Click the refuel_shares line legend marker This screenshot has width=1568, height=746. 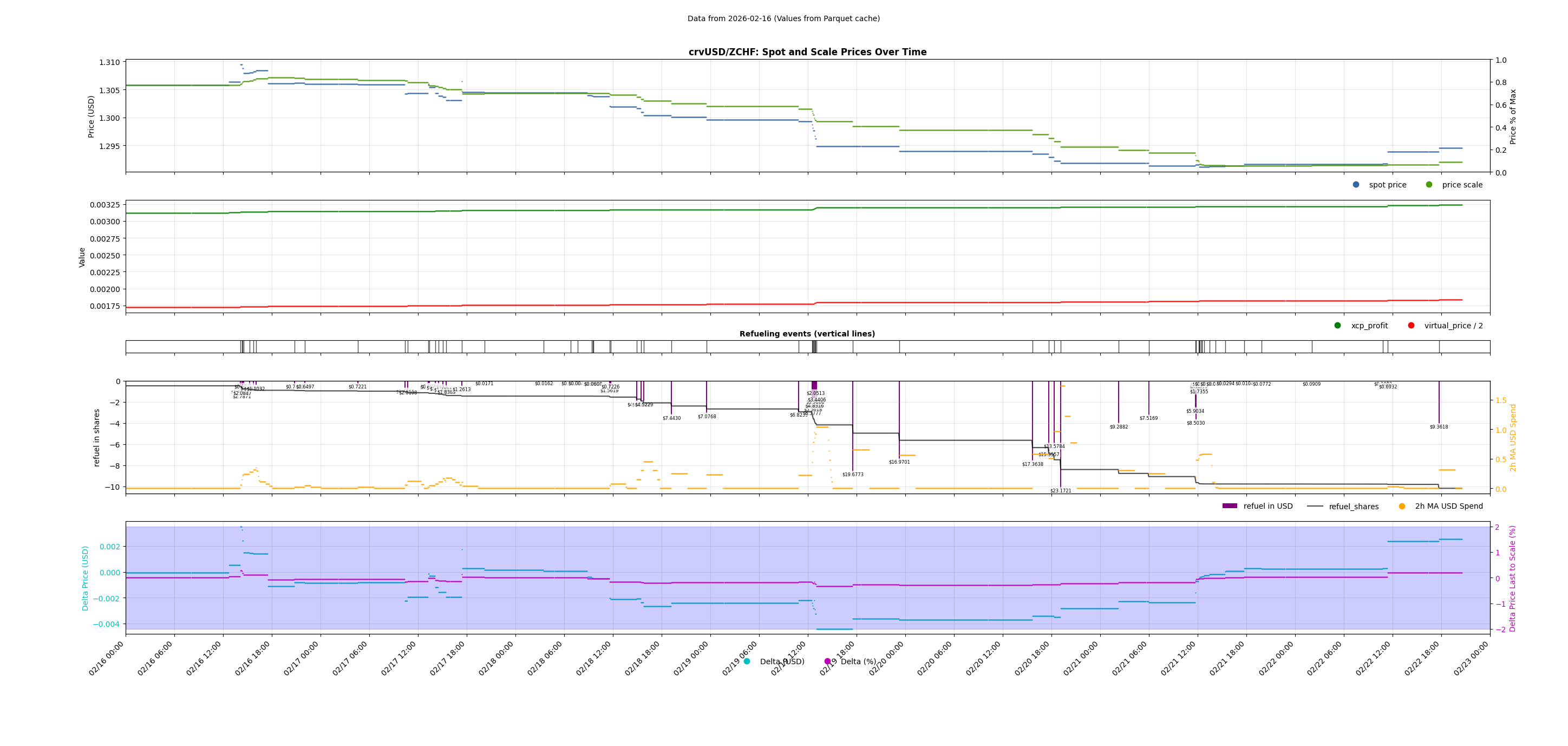click(x=1315, y=506)
